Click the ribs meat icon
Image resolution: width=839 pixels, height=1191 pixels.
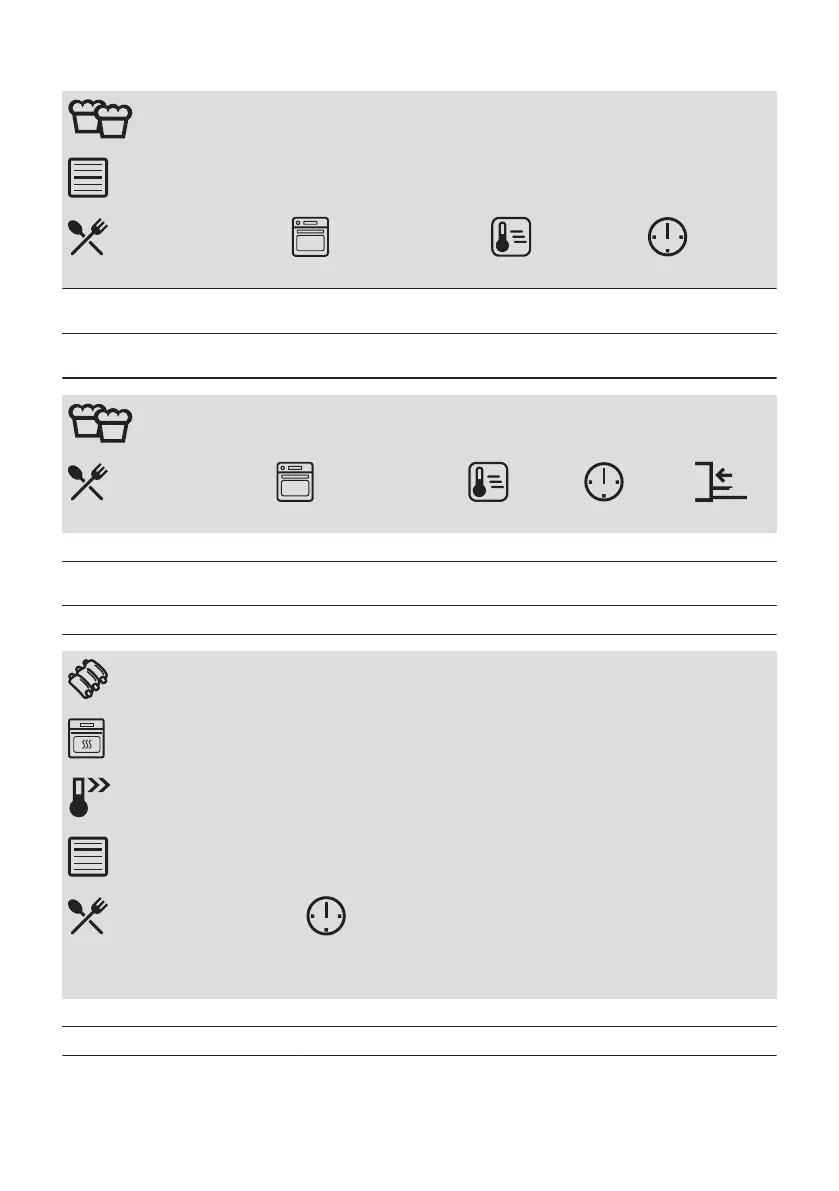(x=88, y=678)
